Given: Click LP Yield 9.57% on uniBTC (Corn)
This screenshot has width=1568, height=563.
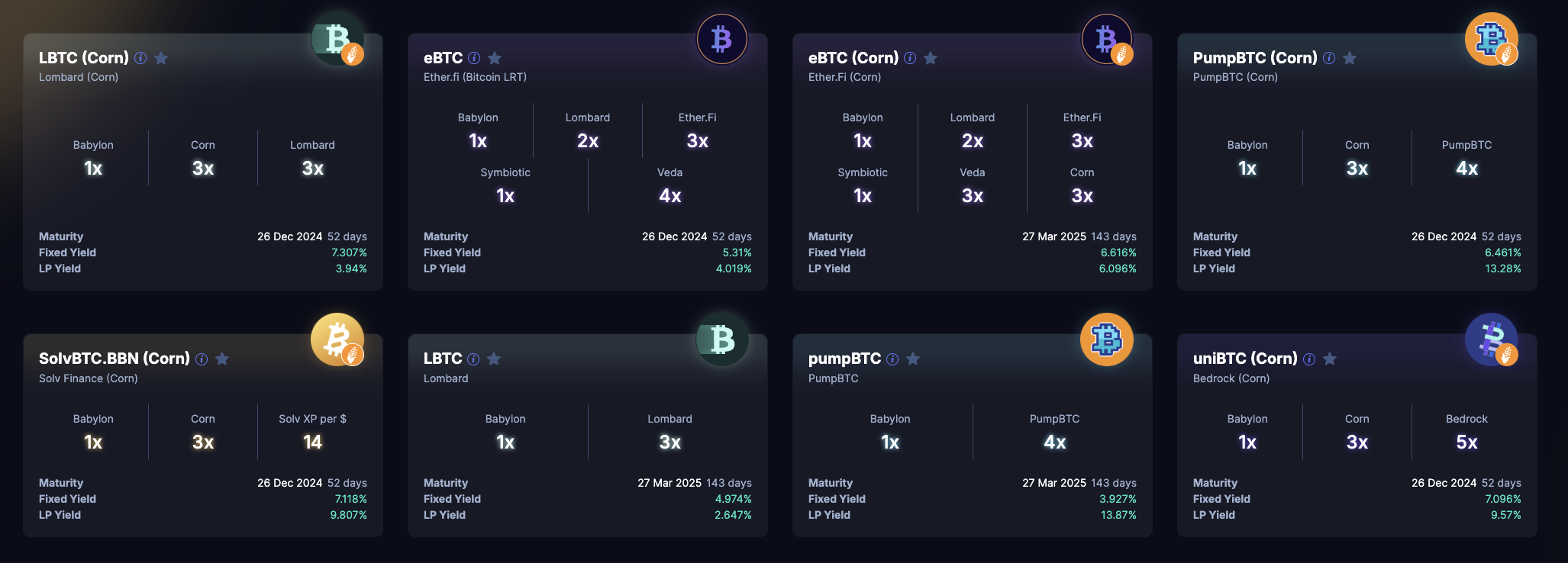Looking at the screenshot, I should (x=1505, y=515).
